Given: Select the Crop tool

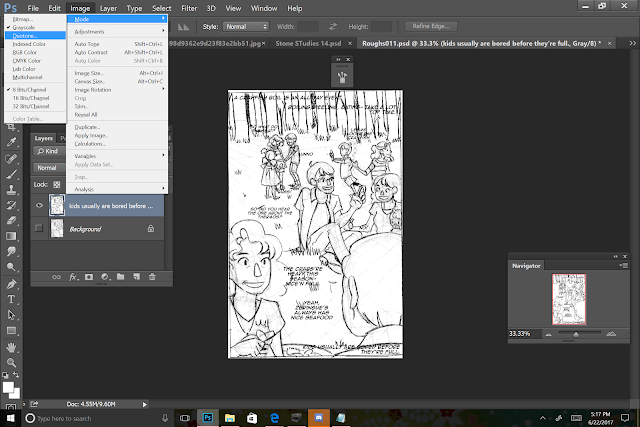Looking at the screenshot, I should pyautogui.click(x=11, y=127).
